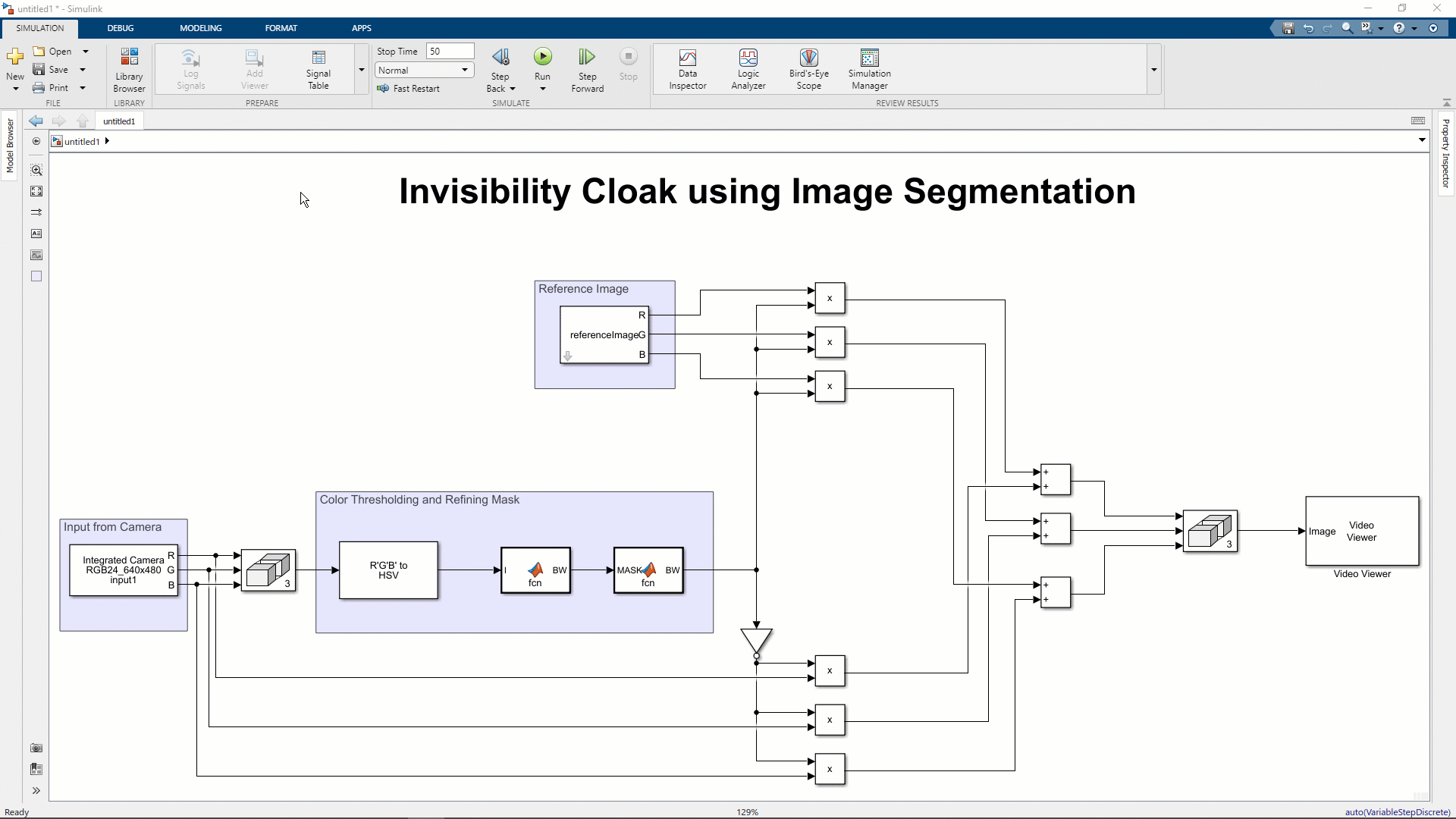Screen dimensions: 1456x819
Task: Click the Step Back button
Action: (x=500, y=58)
